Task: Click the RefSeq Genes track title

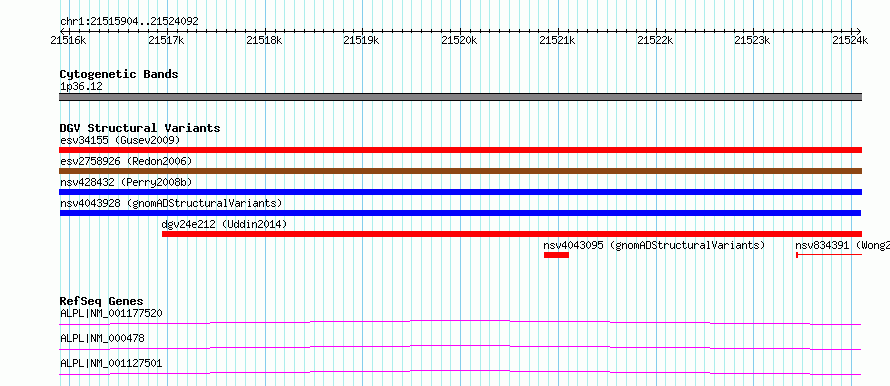Action: (x=102, y=301)
